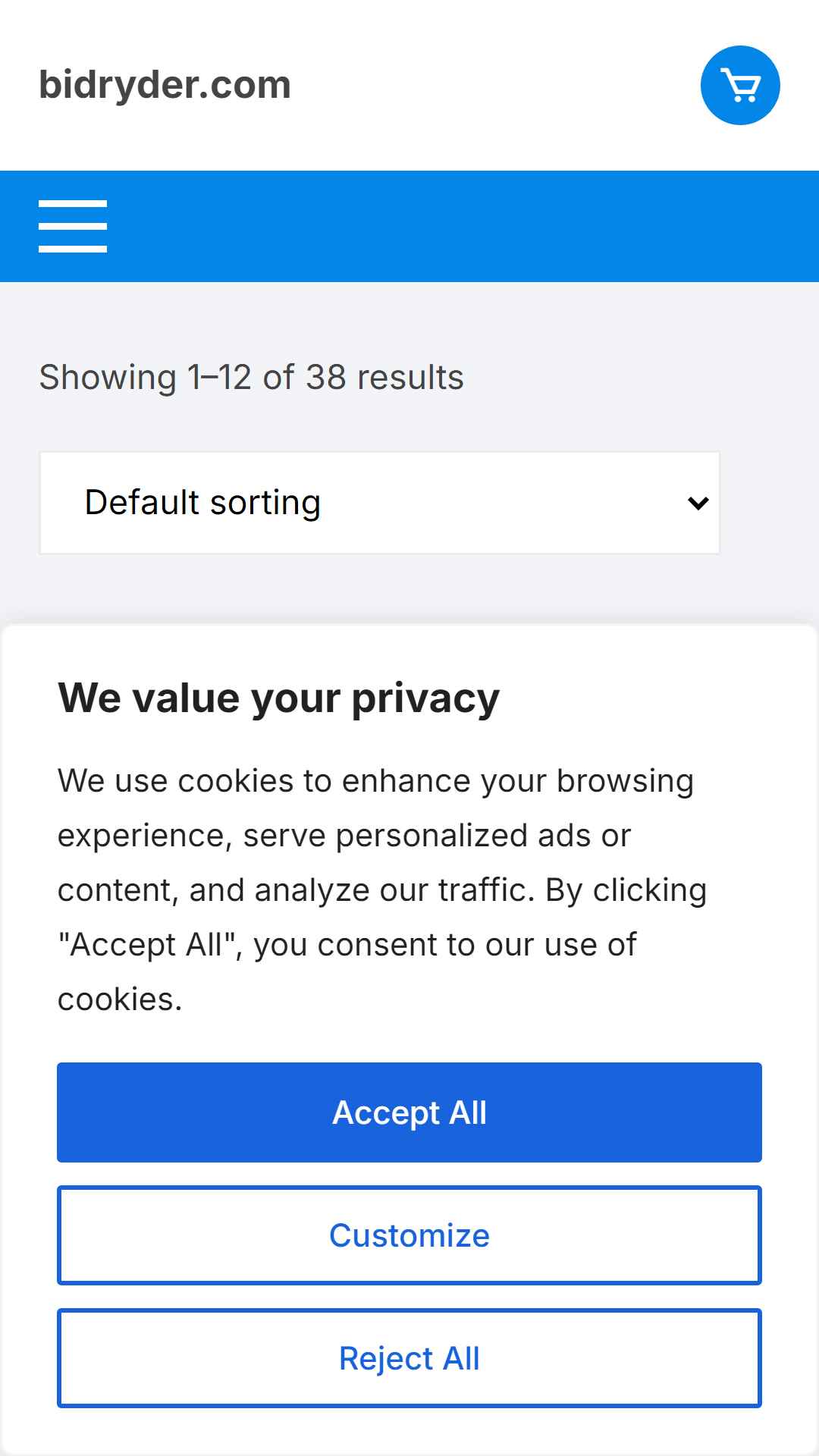
Task: Click the white header area beside site title
Action: point(493,85)
